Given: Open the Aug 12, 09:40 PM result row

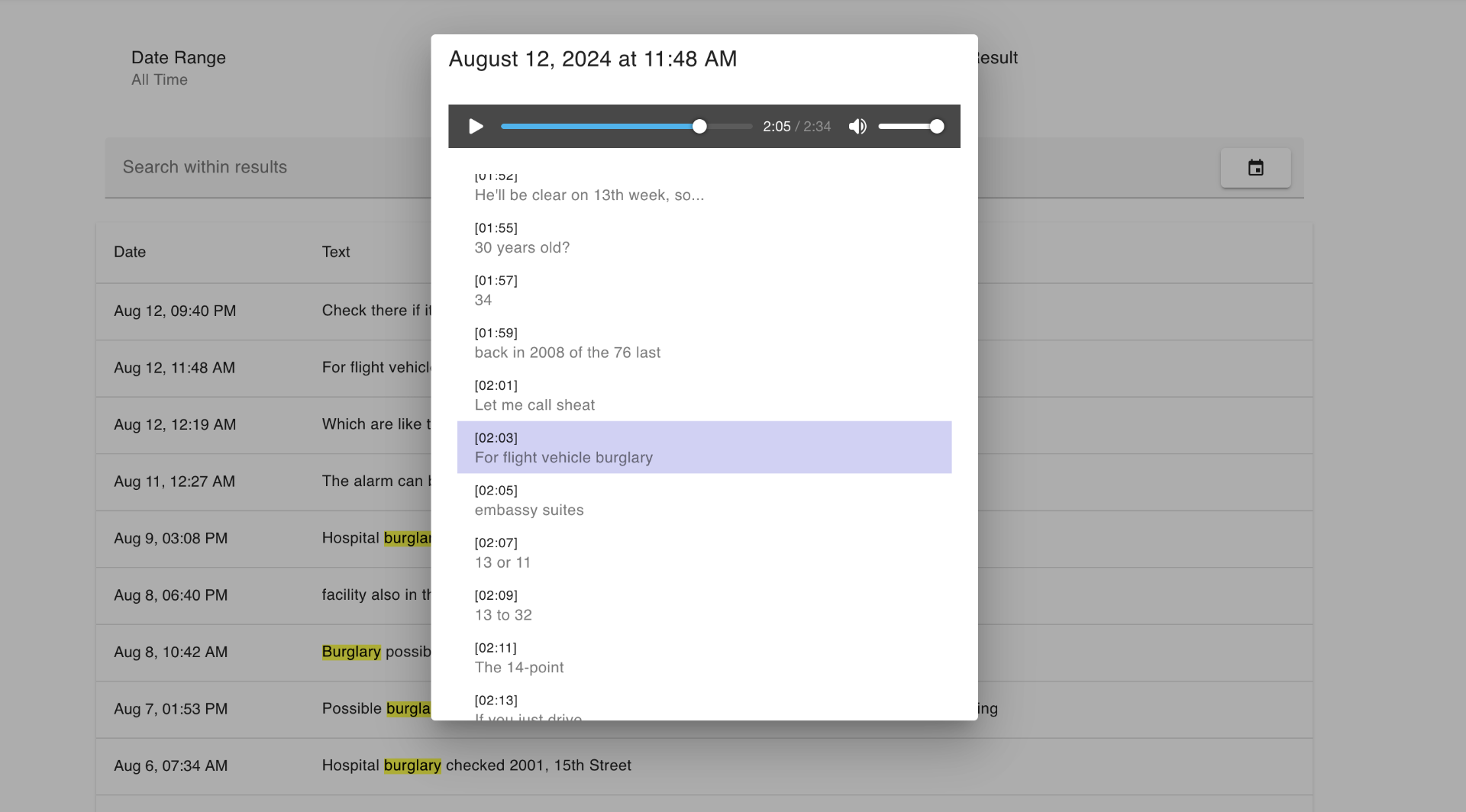Looking at the screenshot, I should click(175, 311).
